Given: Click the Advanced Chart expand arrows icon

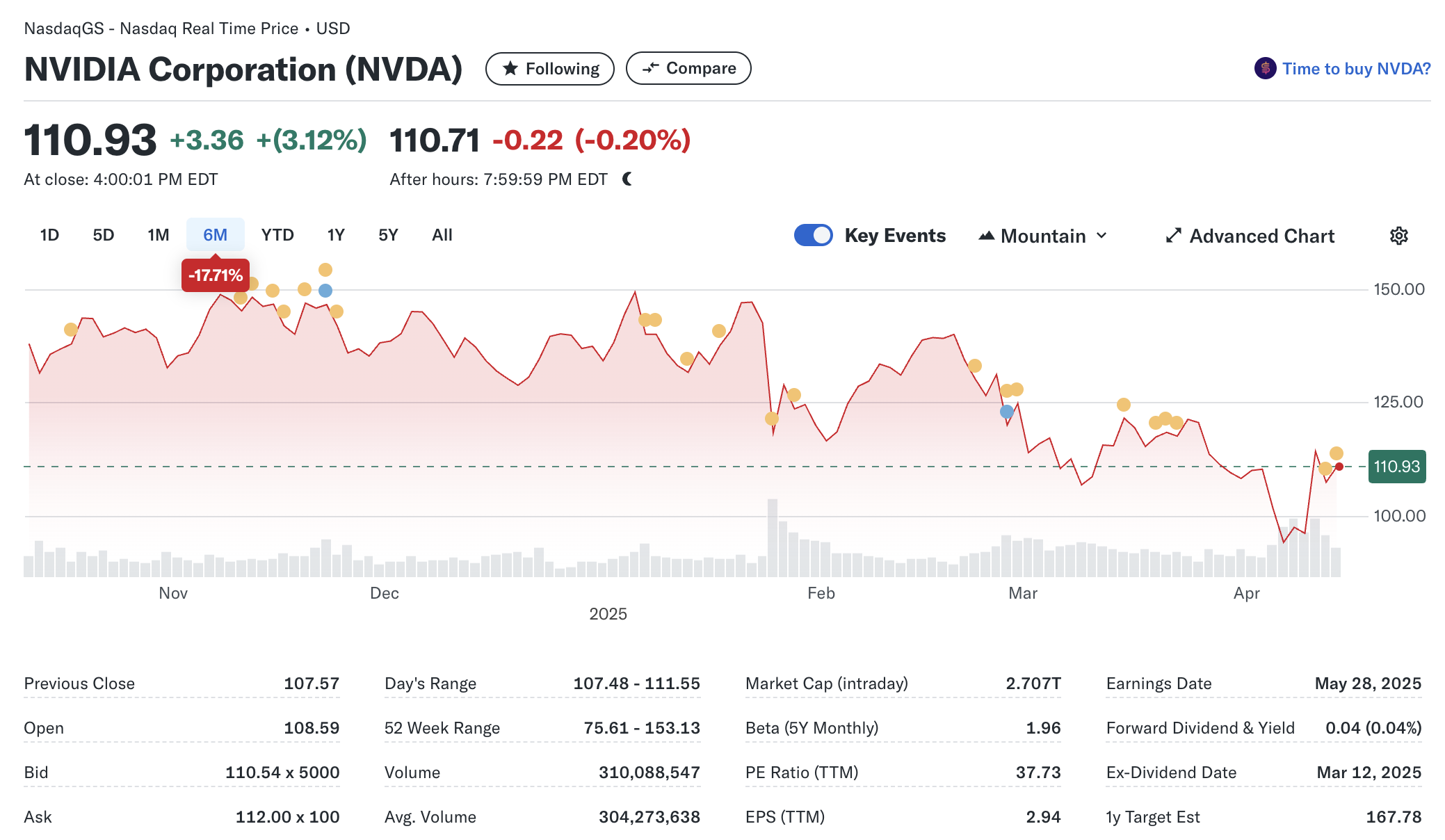Looking at the screenshot, I should [1173, 236].
